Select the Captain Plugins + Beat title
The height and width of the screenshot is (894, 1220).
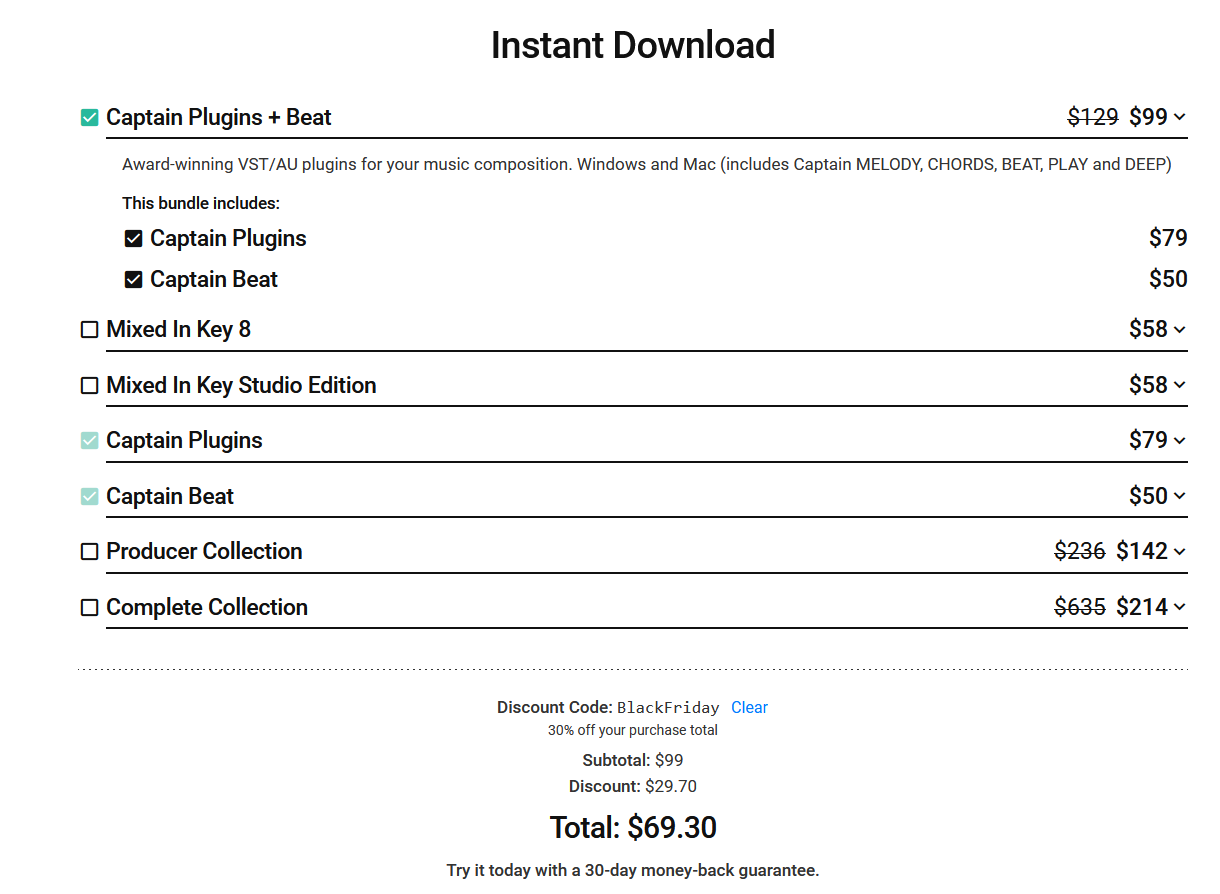point(219,118)
